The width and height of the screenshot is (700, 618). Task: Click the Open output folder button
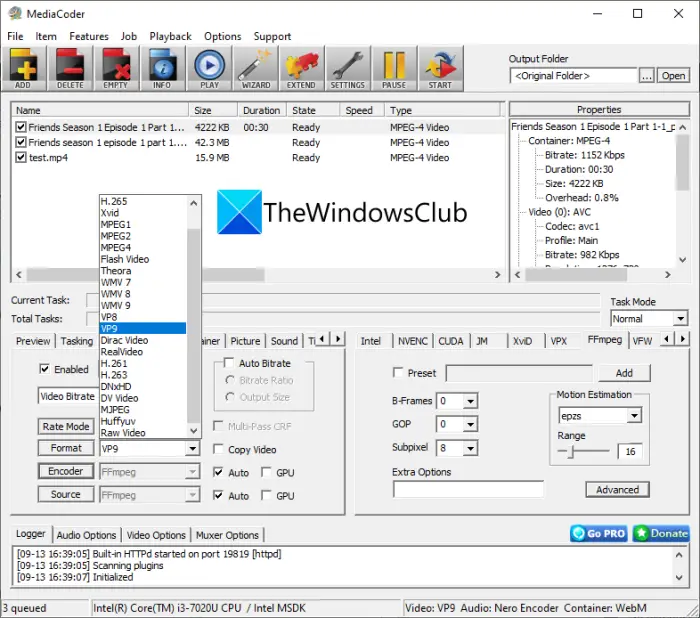[x=673, y=76]
